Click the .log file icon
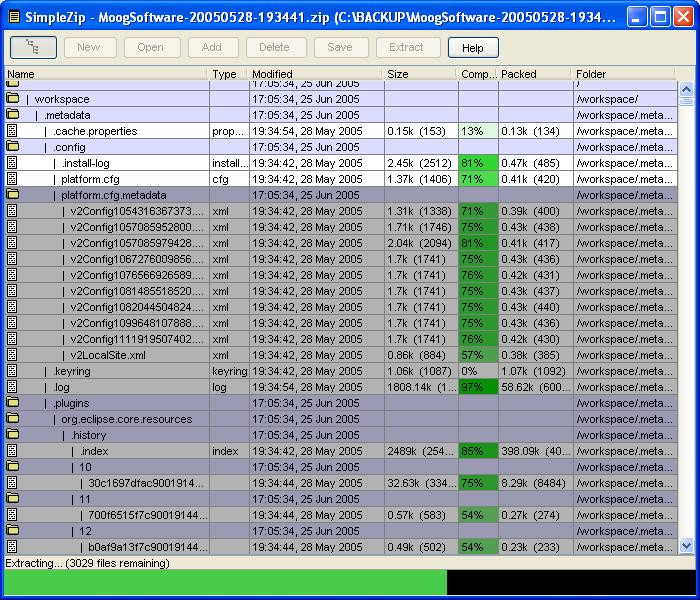Screen dimensions: 700x600 coord(12,387)
